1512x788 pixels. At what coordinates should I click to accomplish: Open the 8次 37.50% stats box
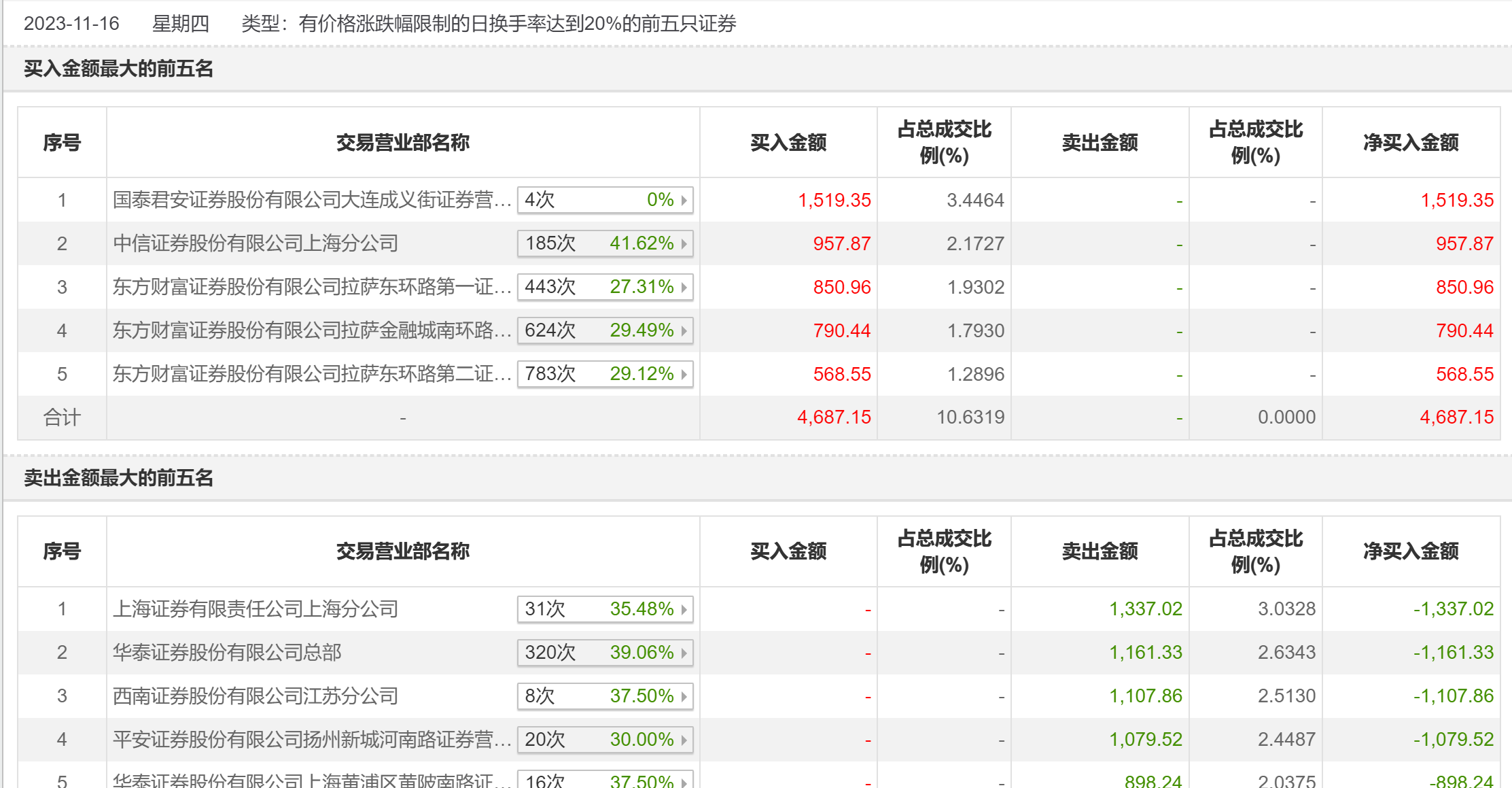coord(605,696)
